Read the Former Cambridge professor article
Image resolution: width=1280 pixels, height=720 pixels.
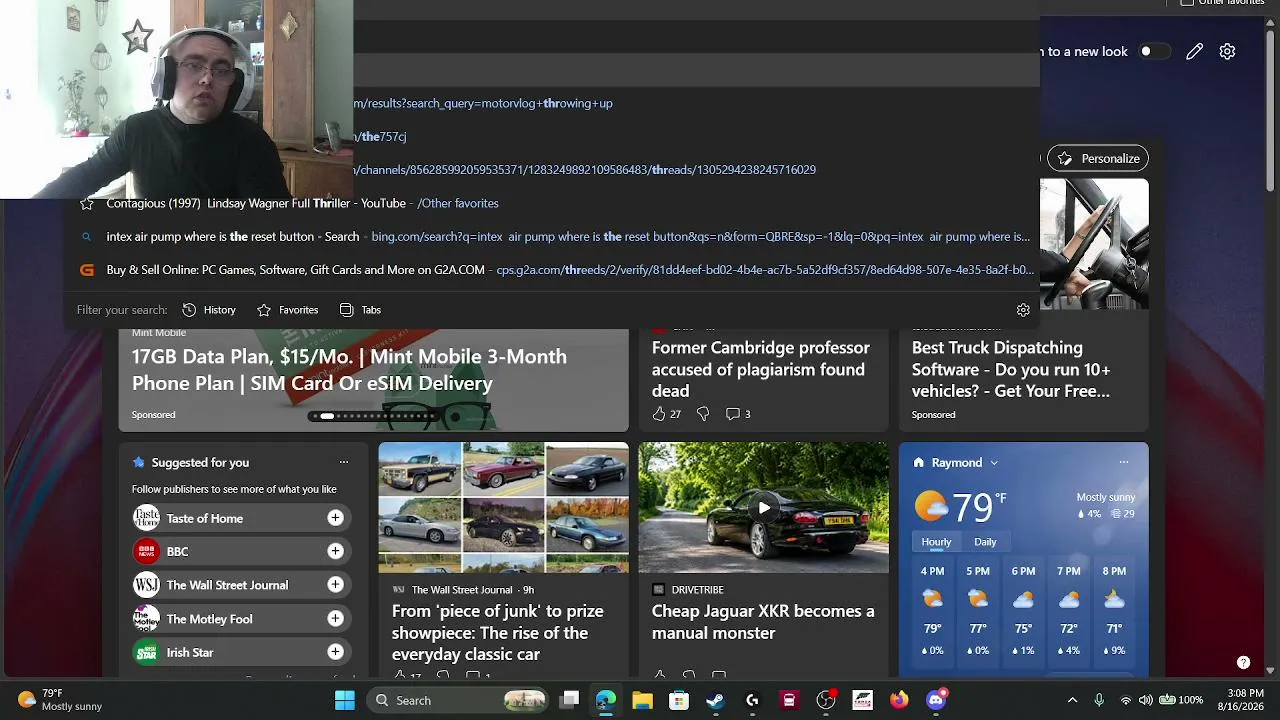click(x=761, y=369)
